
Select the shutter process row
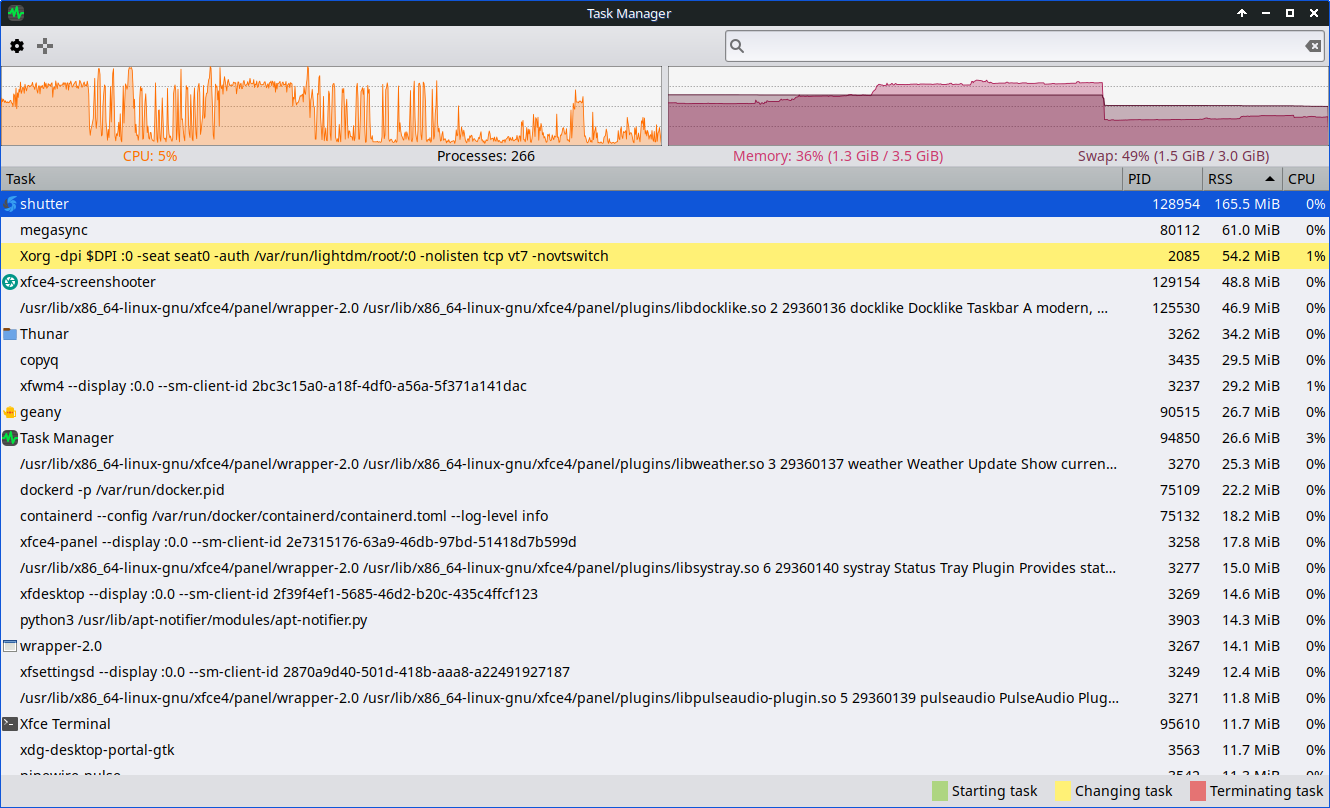point(665,204)
